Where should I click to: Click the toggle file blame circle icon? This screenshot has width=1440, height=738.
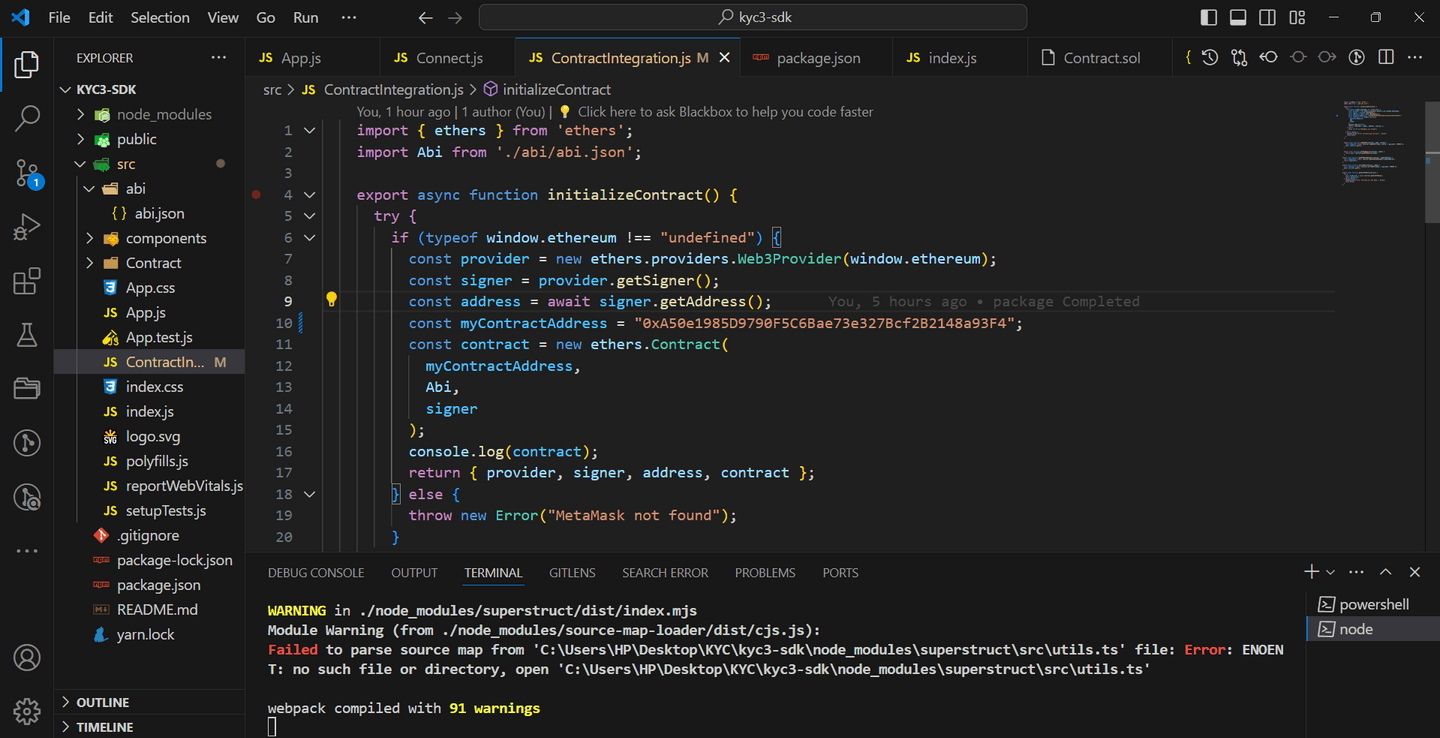coord(1298,58)
